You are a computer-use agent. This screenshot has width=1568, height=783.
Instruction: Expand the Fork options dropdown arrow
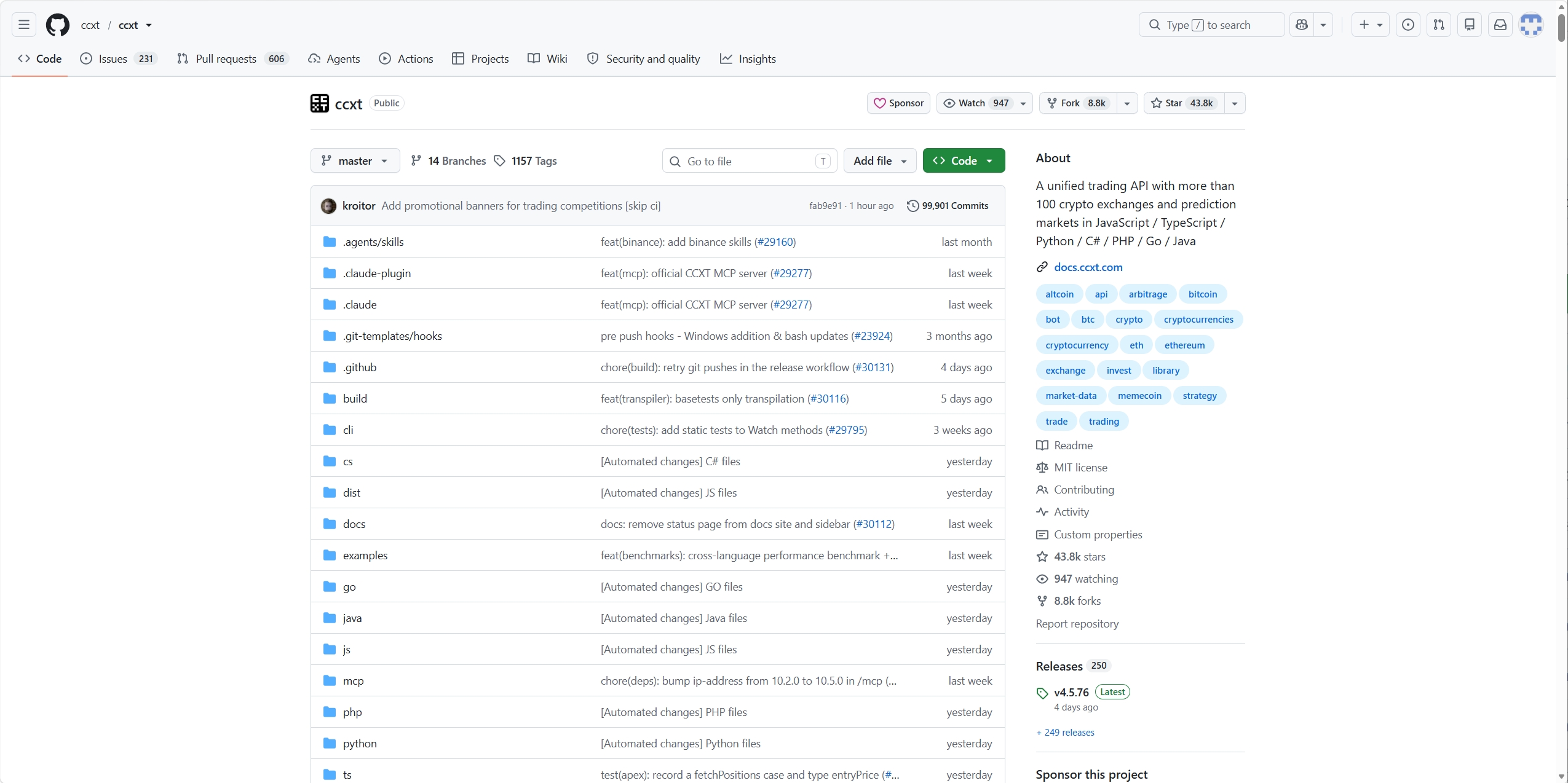pyautogui.click(x=1127, y=103)
